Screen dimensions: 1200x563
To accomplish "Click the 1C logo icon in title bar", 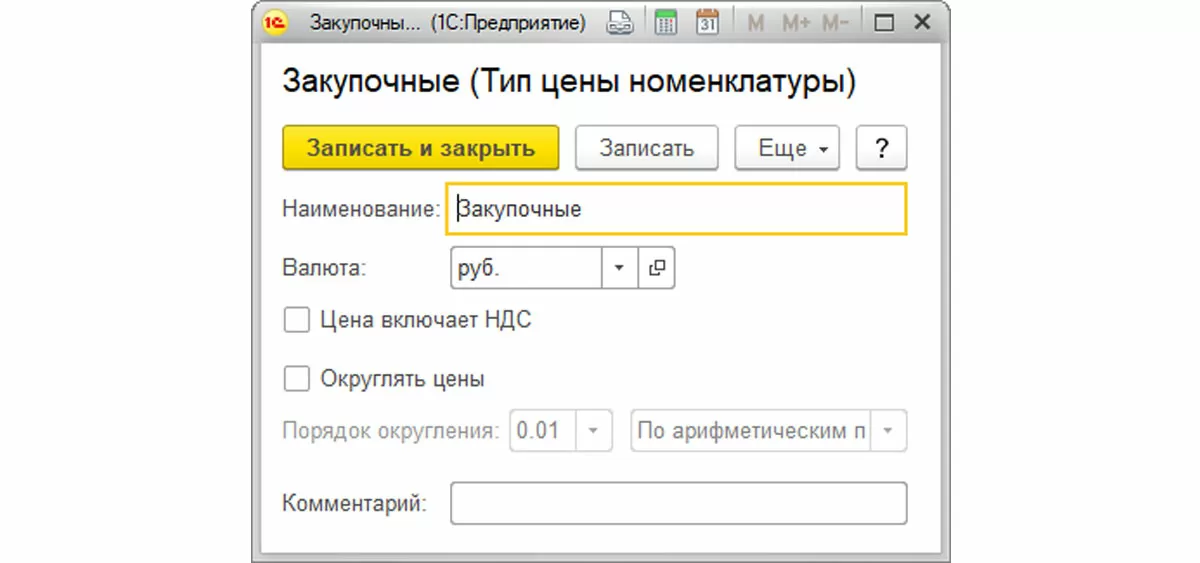I will (274, 23).
